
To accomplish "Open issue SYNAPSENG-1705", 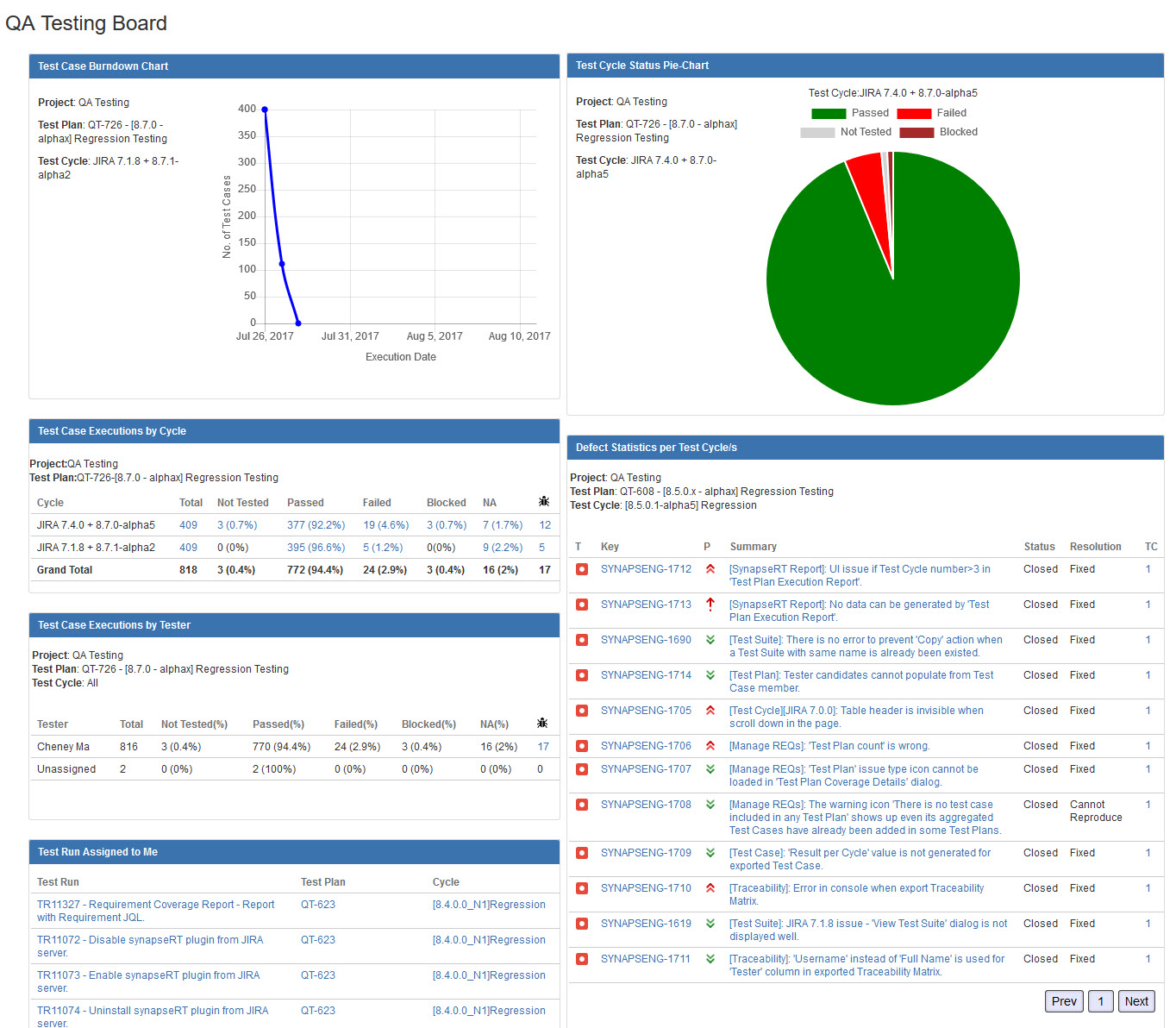I will click(x=646, y=711).
